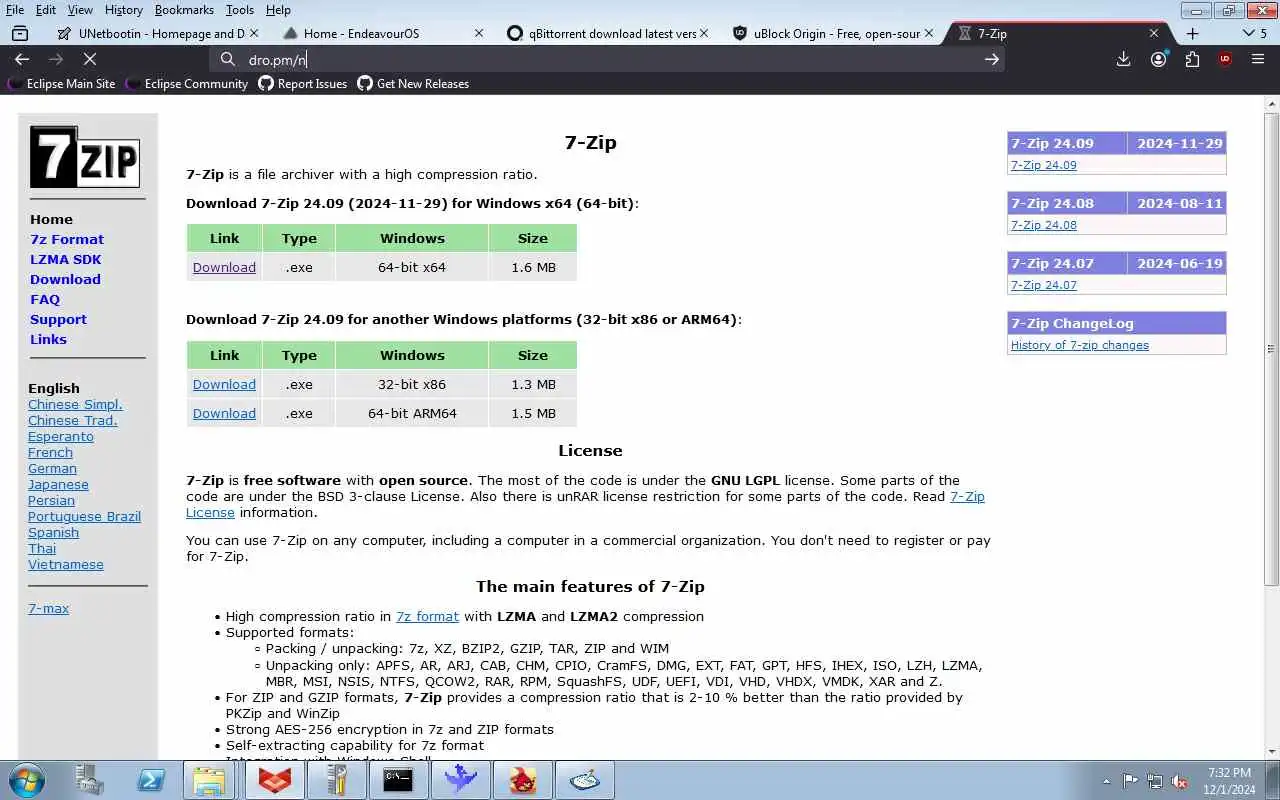Image resolution: width=1280 pixels, height=800 pixels.
Task: Download the 32-bit x86 exe
Action: point(224,385)
